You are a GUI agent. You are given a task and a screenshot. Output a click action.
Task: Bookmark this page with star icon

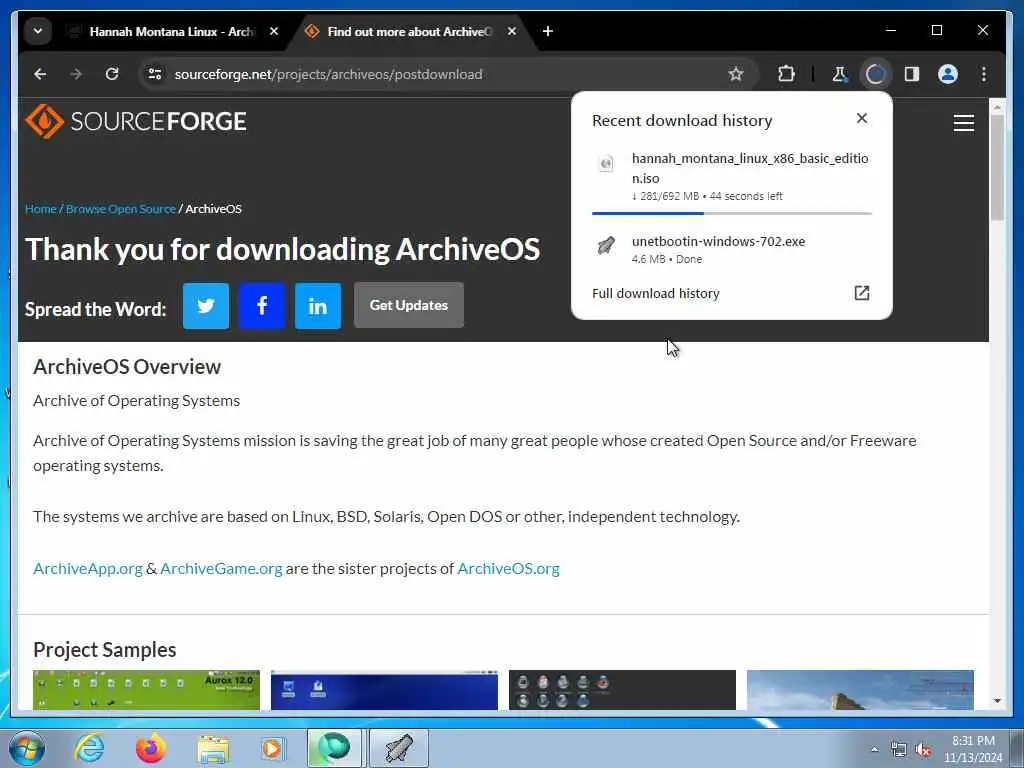click(x=736, y=74)
